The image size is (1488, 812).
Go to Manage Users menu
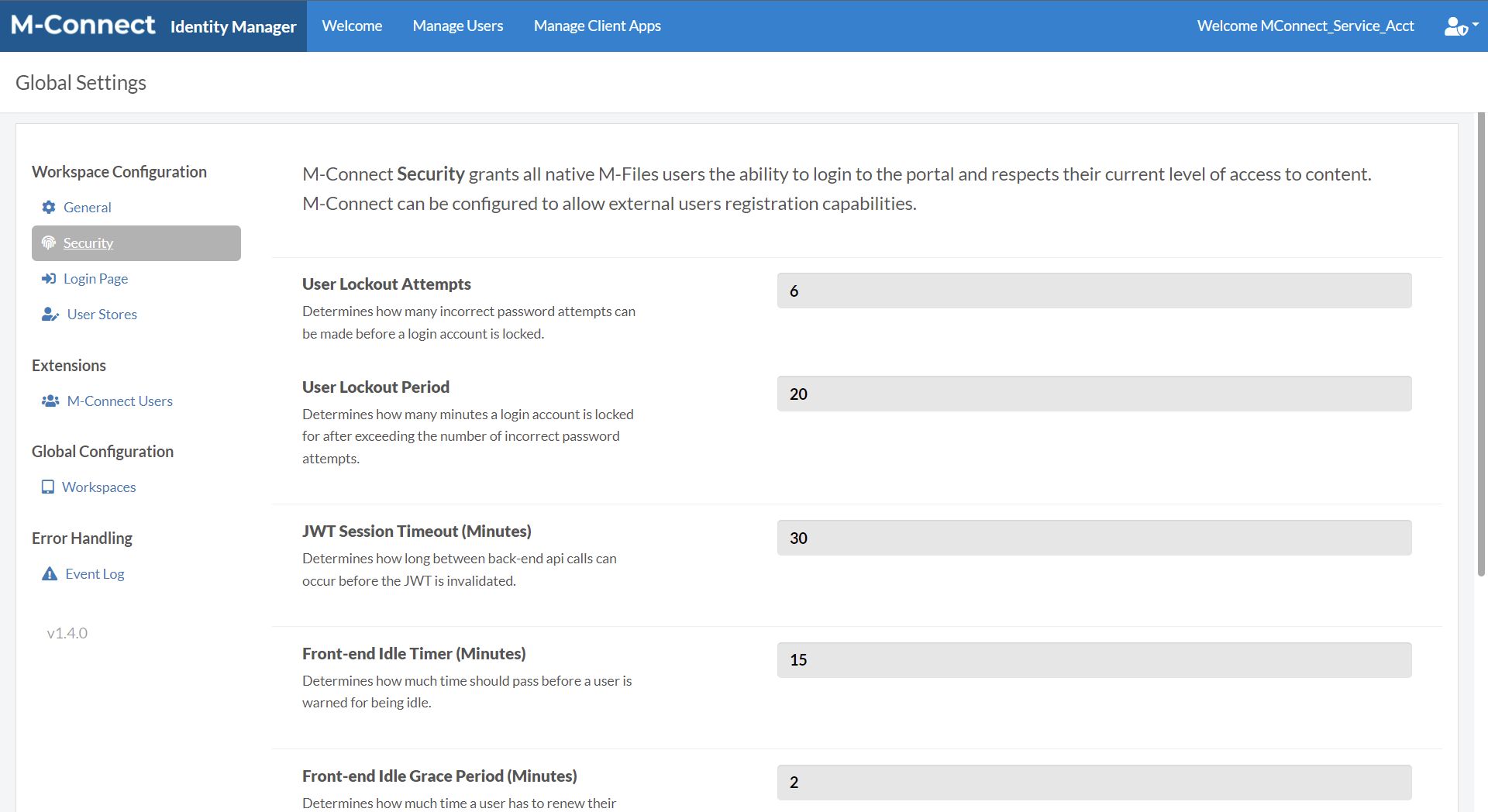click(457, 26)
